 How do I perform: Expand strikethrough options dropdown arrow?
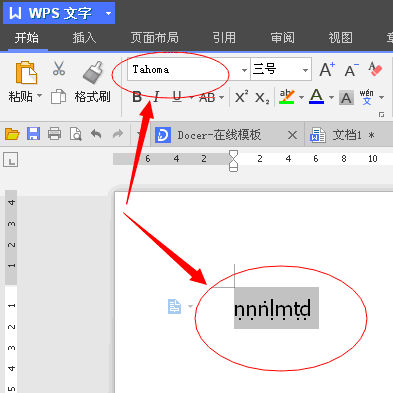[222, 98]
